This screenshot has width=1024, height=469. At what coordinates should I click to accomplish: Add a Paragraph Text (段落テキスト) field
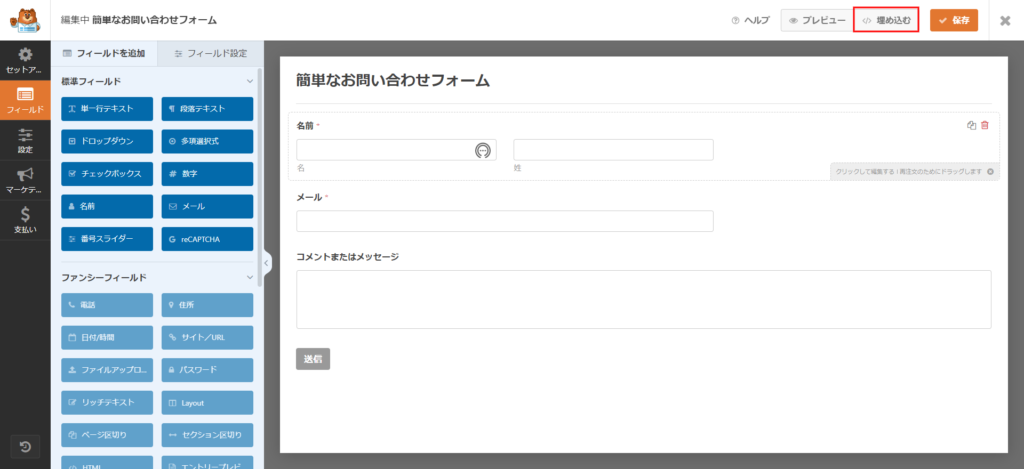click(207, 108)
